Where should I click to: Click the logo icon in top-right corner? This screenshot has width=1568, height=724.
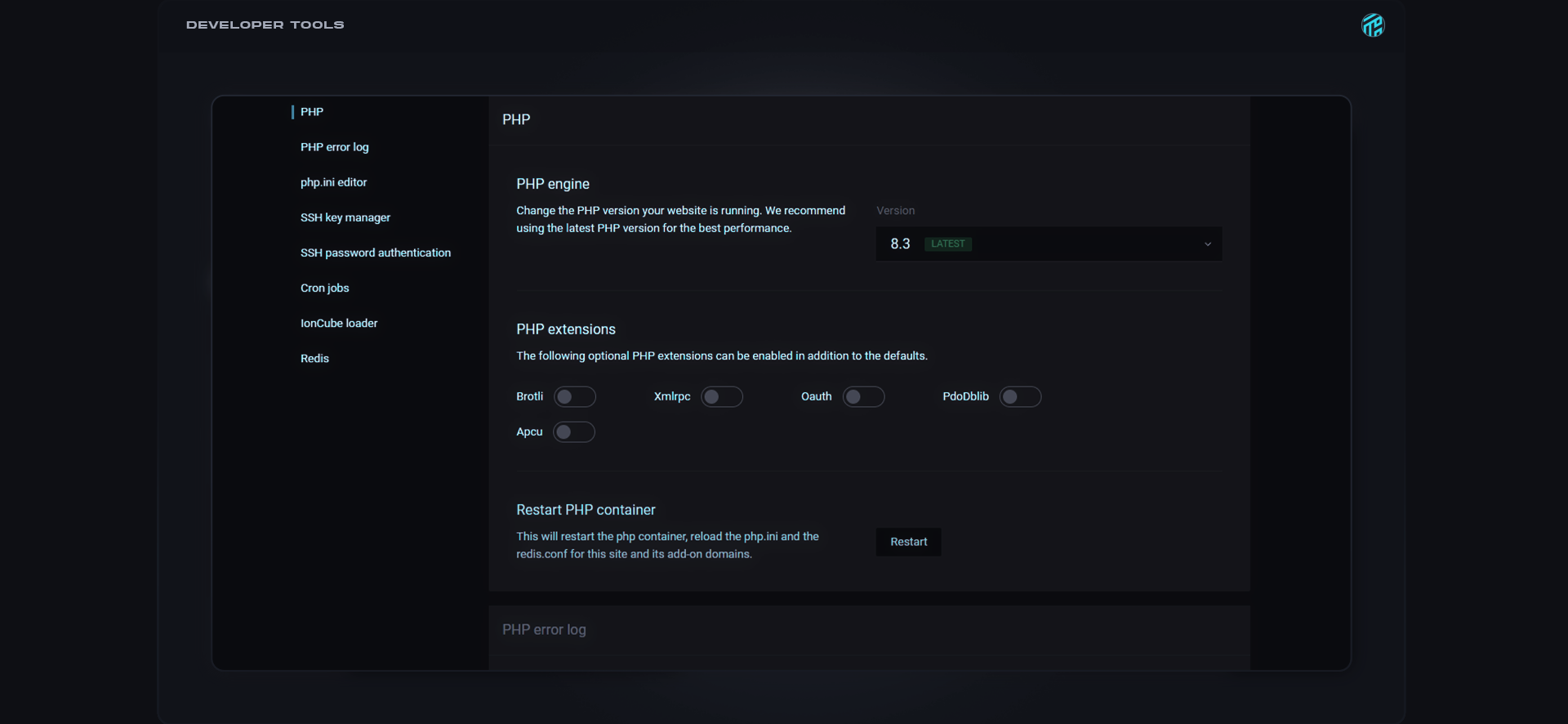pos(1373,25)
